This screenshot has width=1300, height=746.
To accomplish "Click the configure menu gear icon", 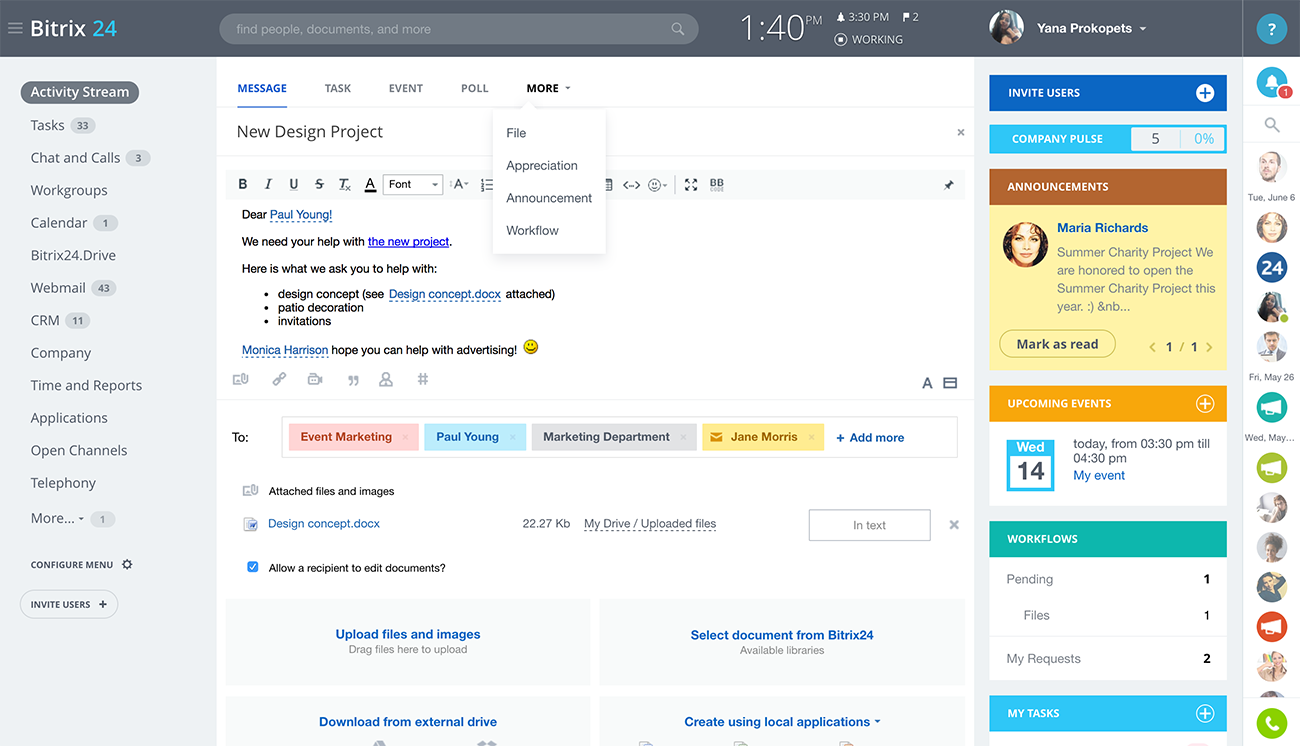I will (127, 565).
